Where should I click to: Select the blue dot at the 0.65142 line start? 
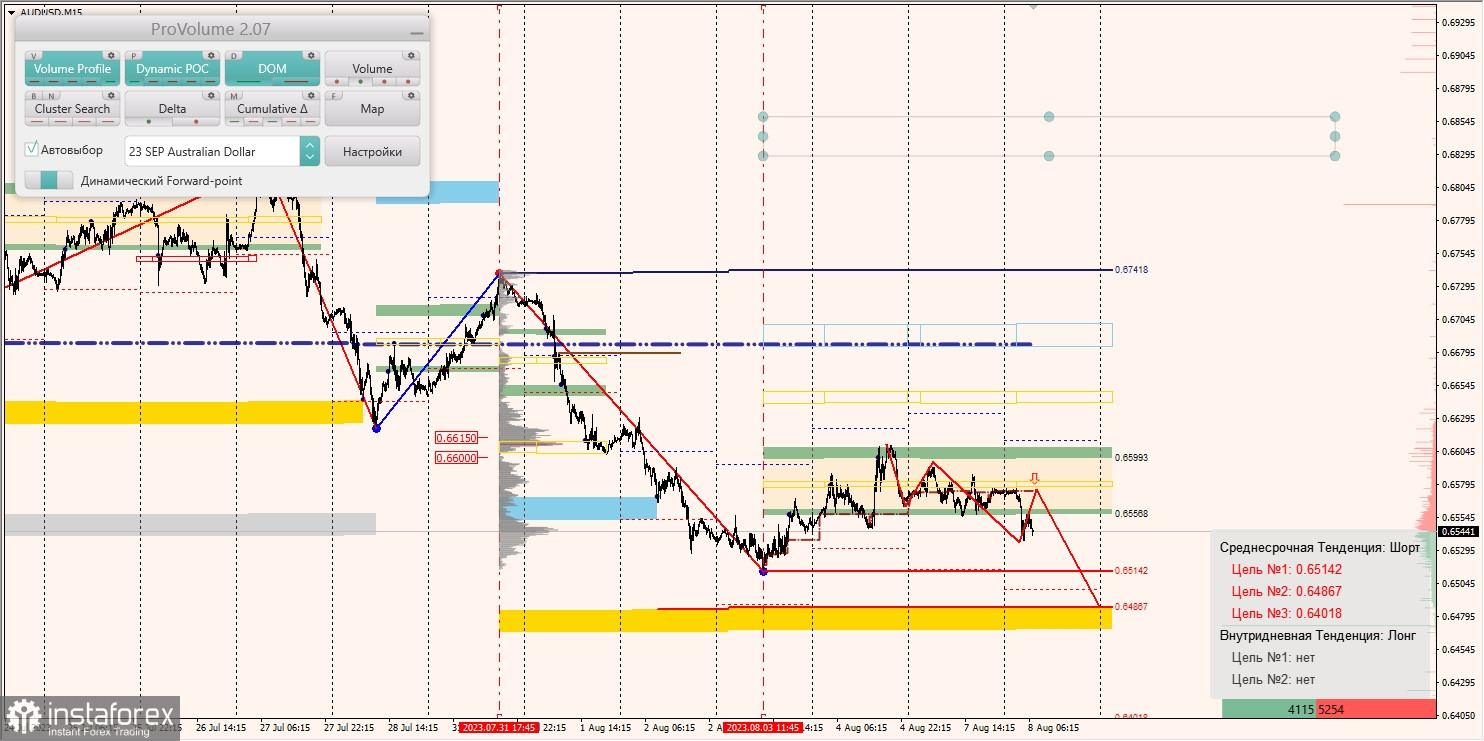(x=764, y=571)
